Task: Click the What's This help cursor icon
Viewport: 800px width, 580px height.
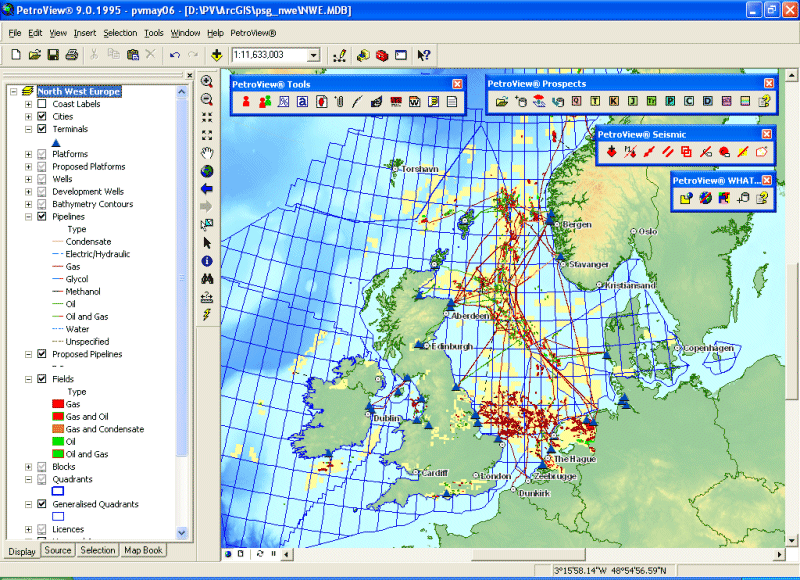Action: pyautogui.click(x=423, y=55)
